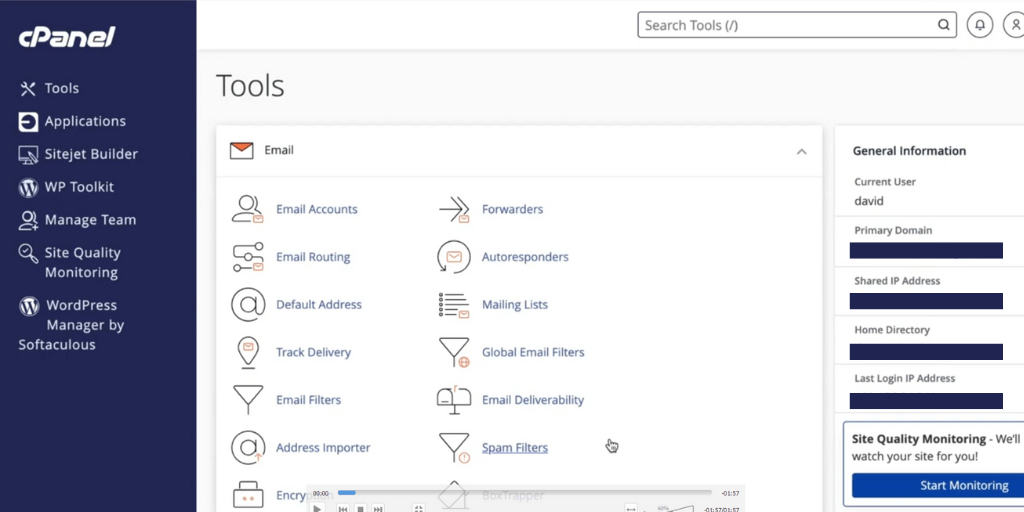The width and height of the screenshot is (1024, 512).
Task: Click the Email envelope section icon
Action: coord(241,151)
